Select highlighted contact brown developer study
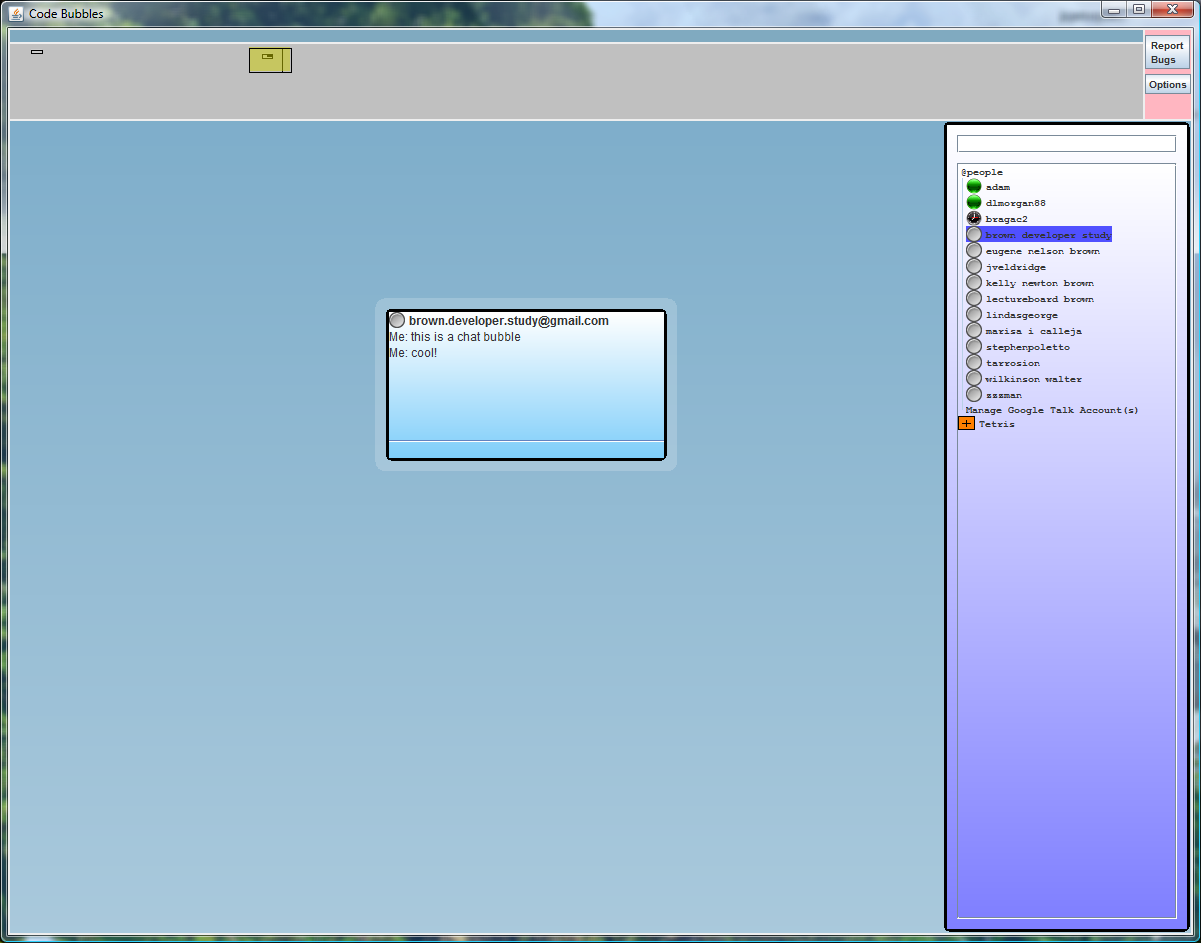Screen dimensions: 1201x943 1048,235
